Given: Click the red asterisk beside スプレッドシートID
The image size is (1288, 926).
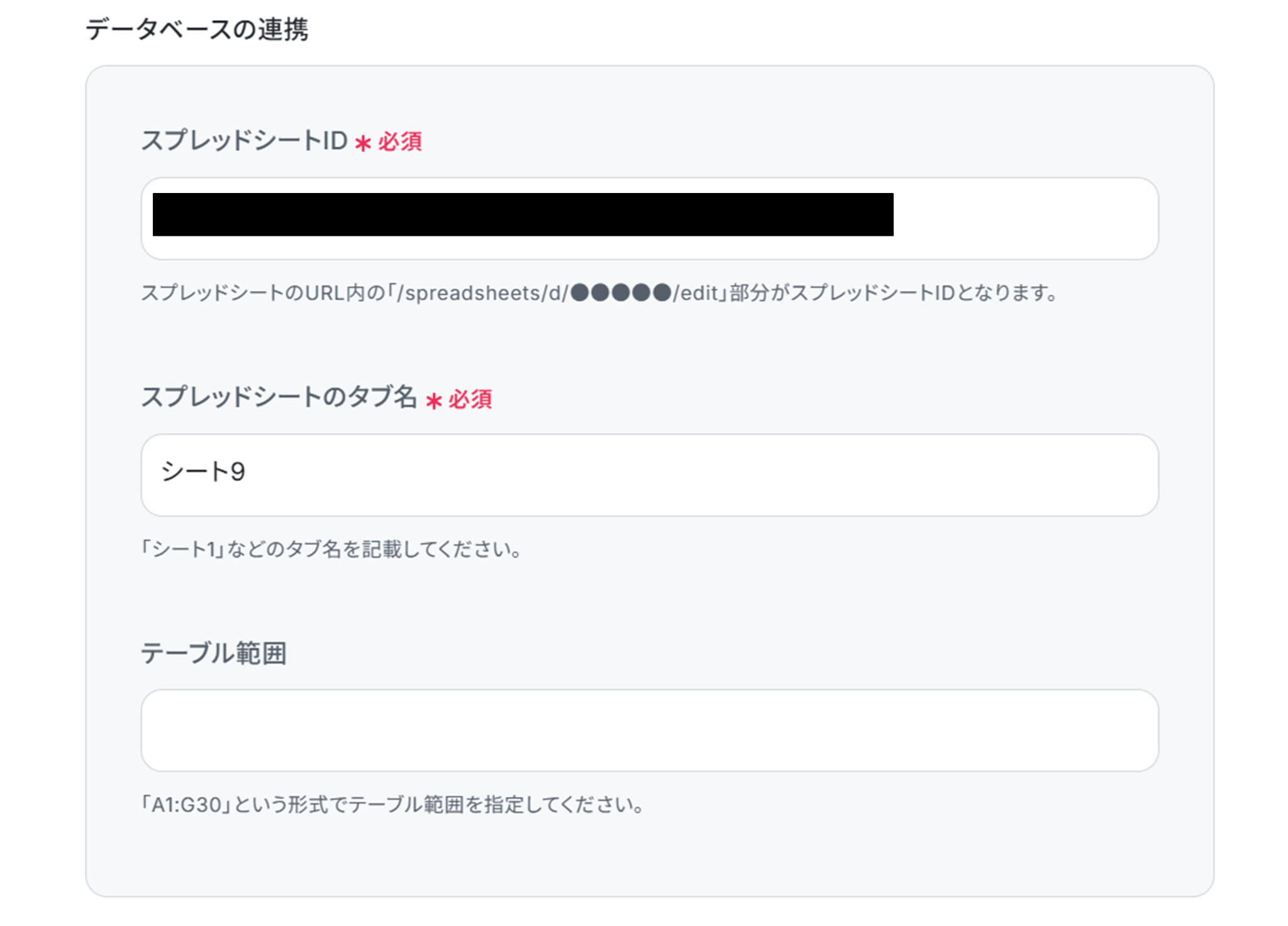Looking at the screenshot, I should pyautogui.click(x=363, y=144).
